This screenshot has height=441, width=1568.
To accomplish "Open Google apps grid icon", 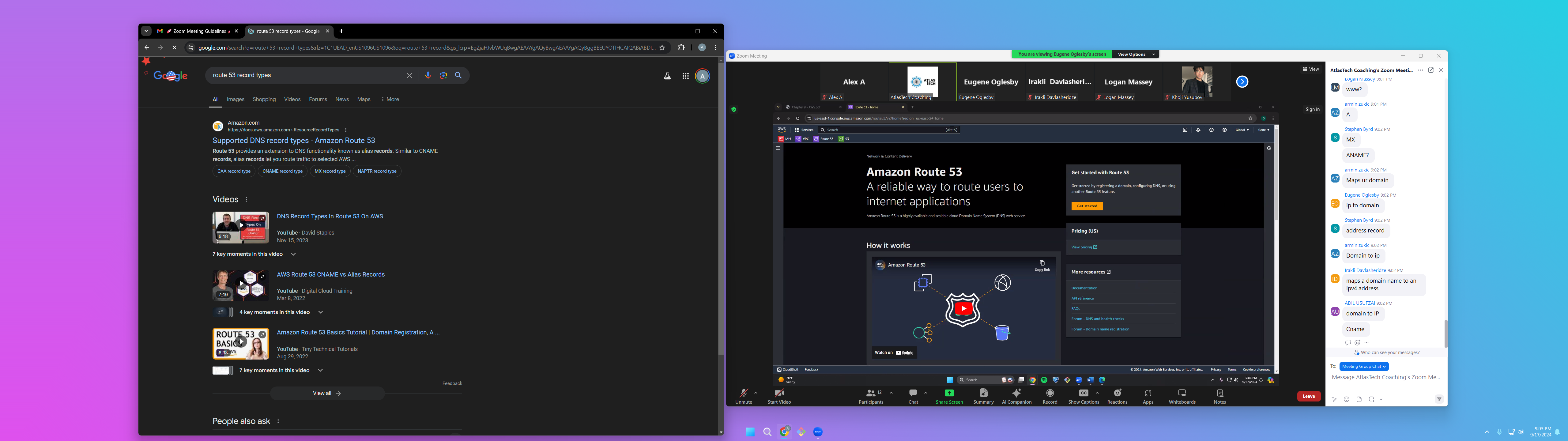I will (685, 76).
